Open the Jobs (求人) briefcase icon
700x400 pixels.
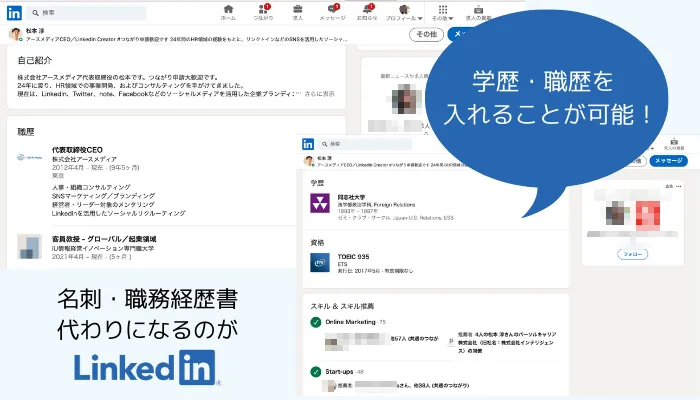(297, 12)
